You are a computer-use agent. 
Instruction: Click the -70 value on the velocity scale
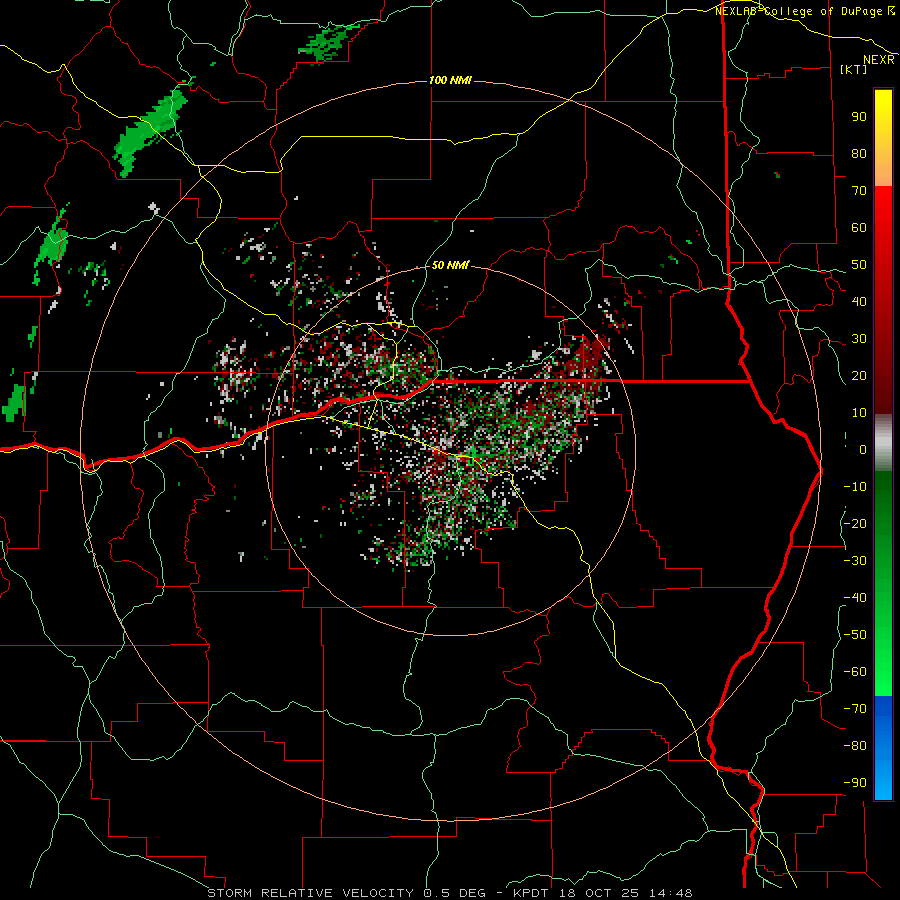855,709
